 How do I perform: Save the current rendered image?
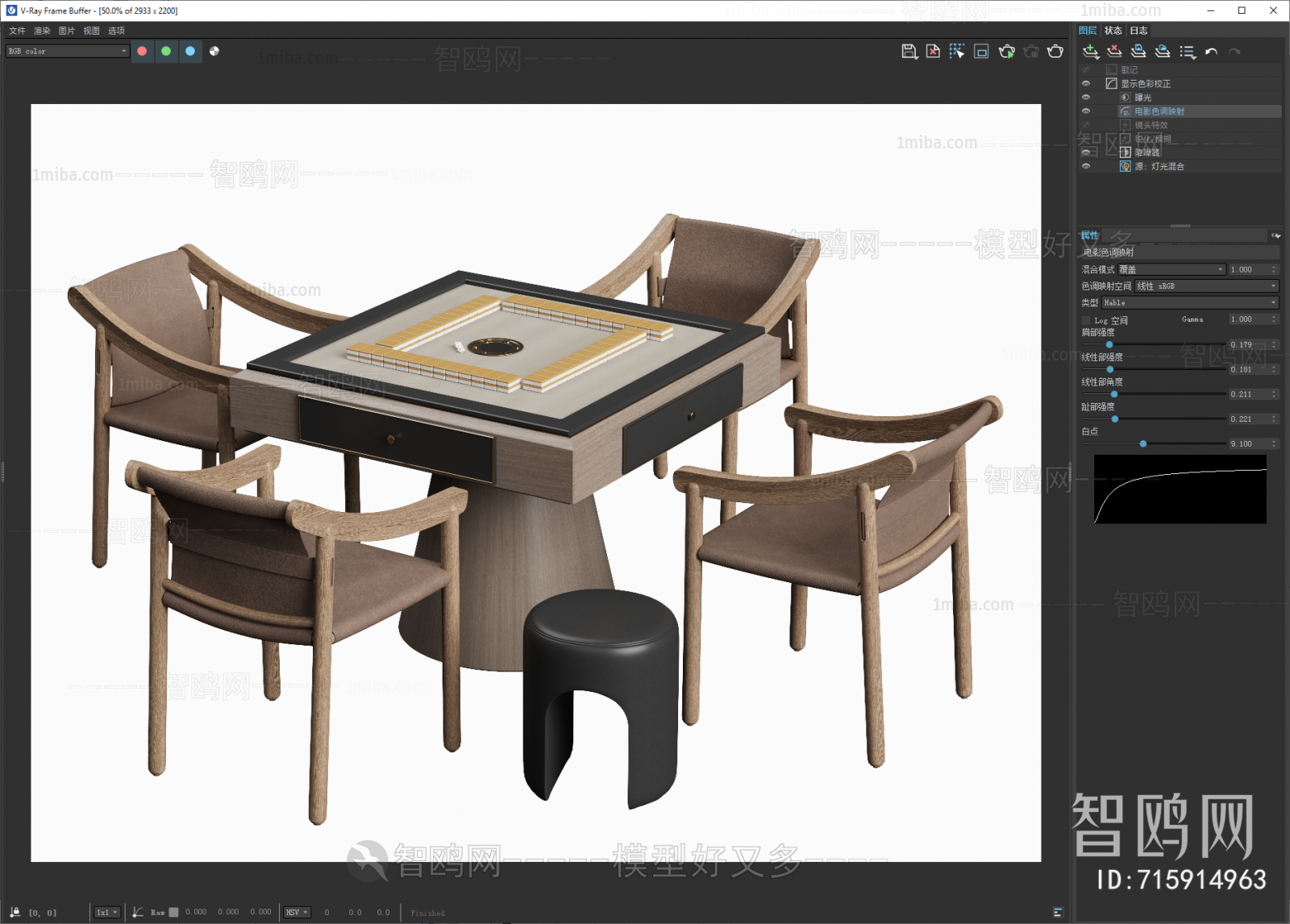pyautogui.click(x=909, y=52)
